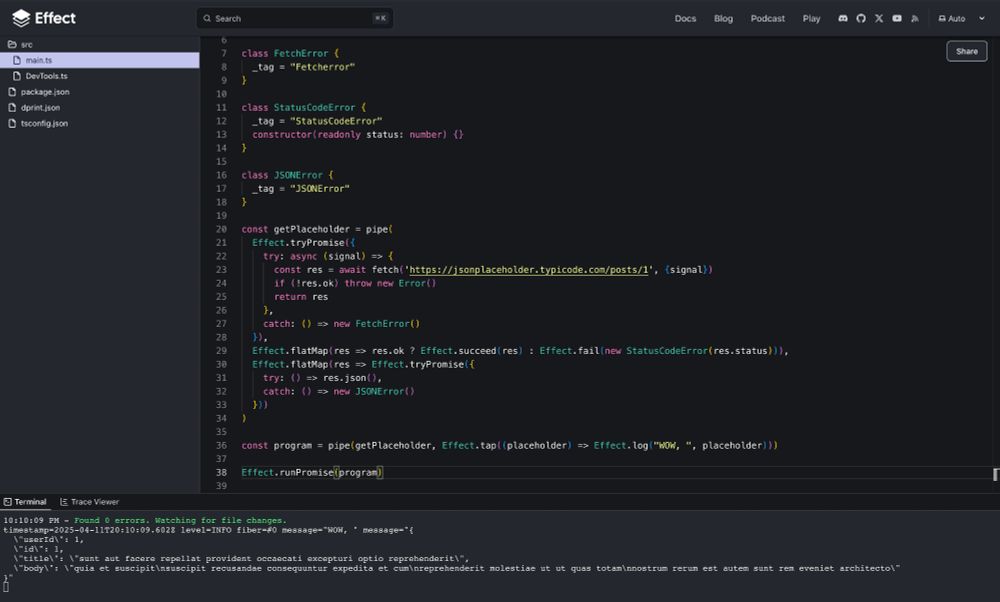
Task: Click the editor's vertical scrollbar thumb
Action: pos(996,474)
